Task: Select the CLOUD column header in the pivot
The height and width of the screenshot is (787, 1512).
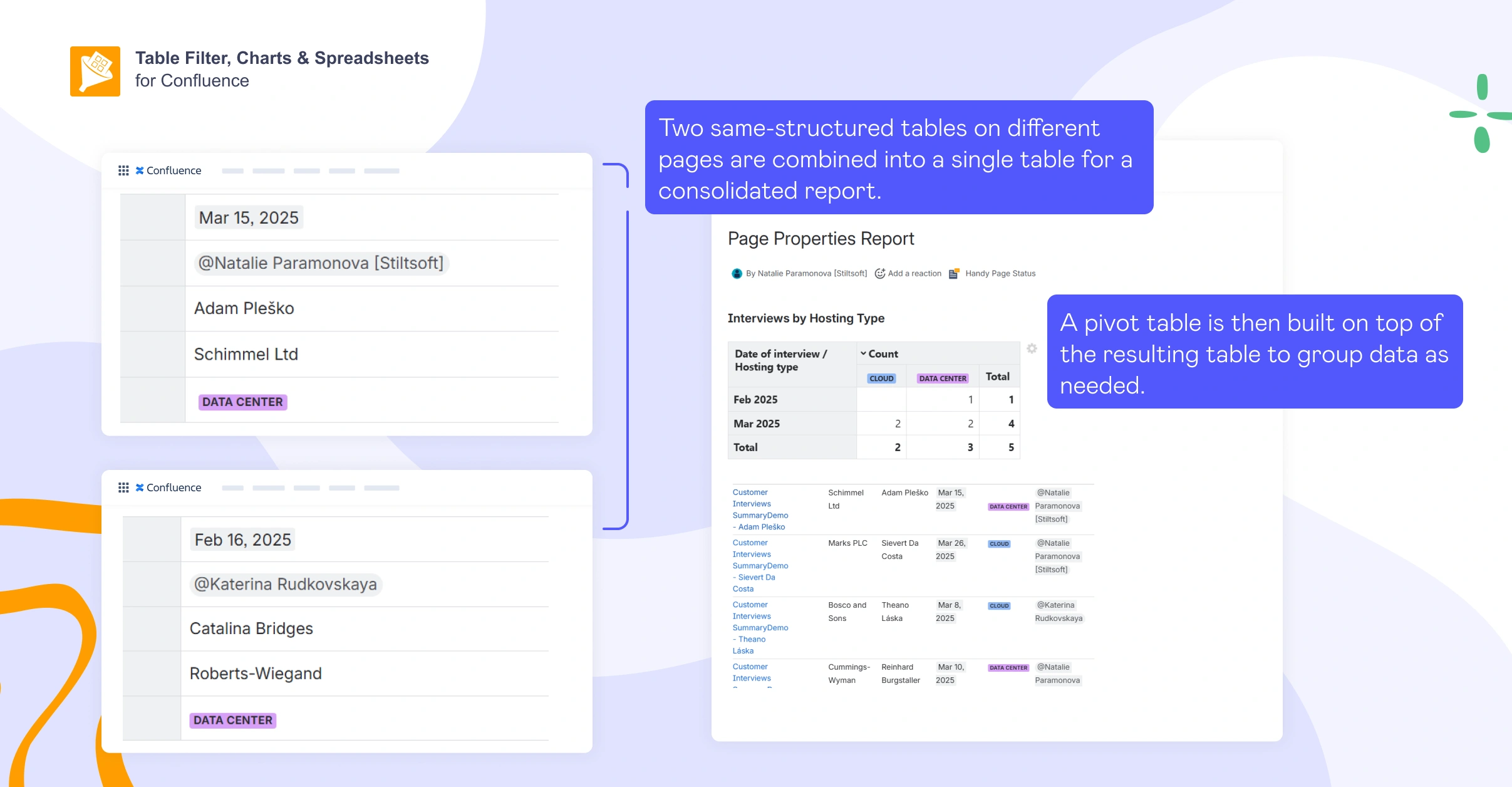Action: [x=881, y=377]
